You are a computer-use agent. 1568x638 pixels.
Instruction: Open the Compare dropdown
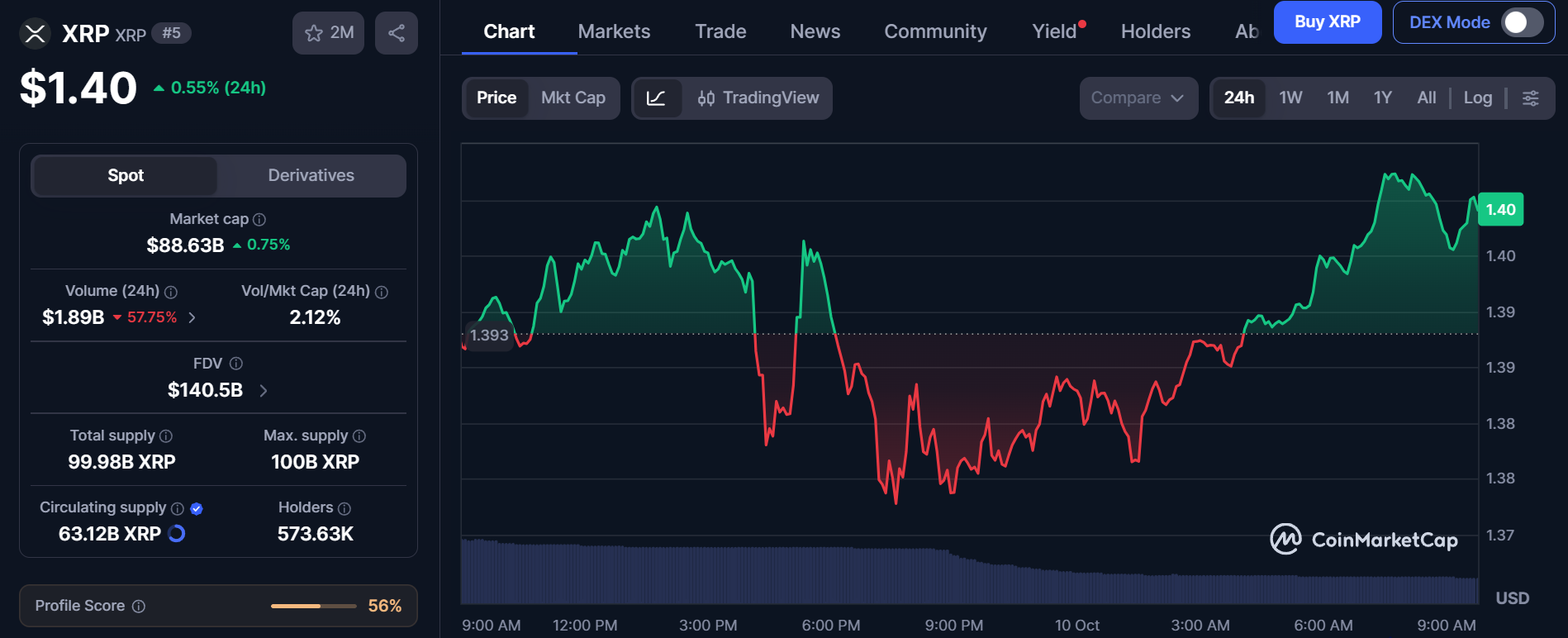(x=1138, y=98)
